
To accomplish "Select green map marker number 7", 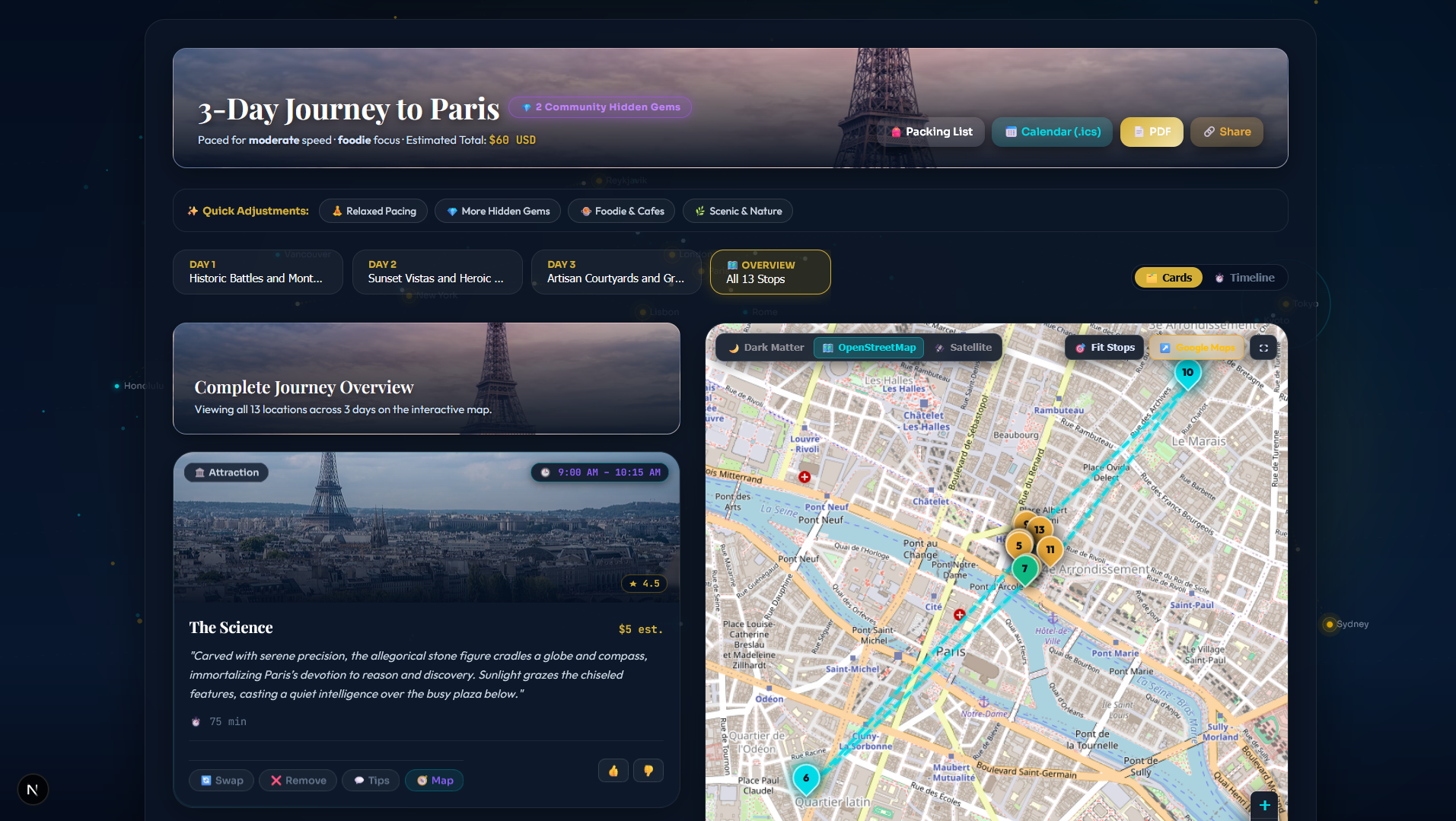I will tap(1024, 570).
